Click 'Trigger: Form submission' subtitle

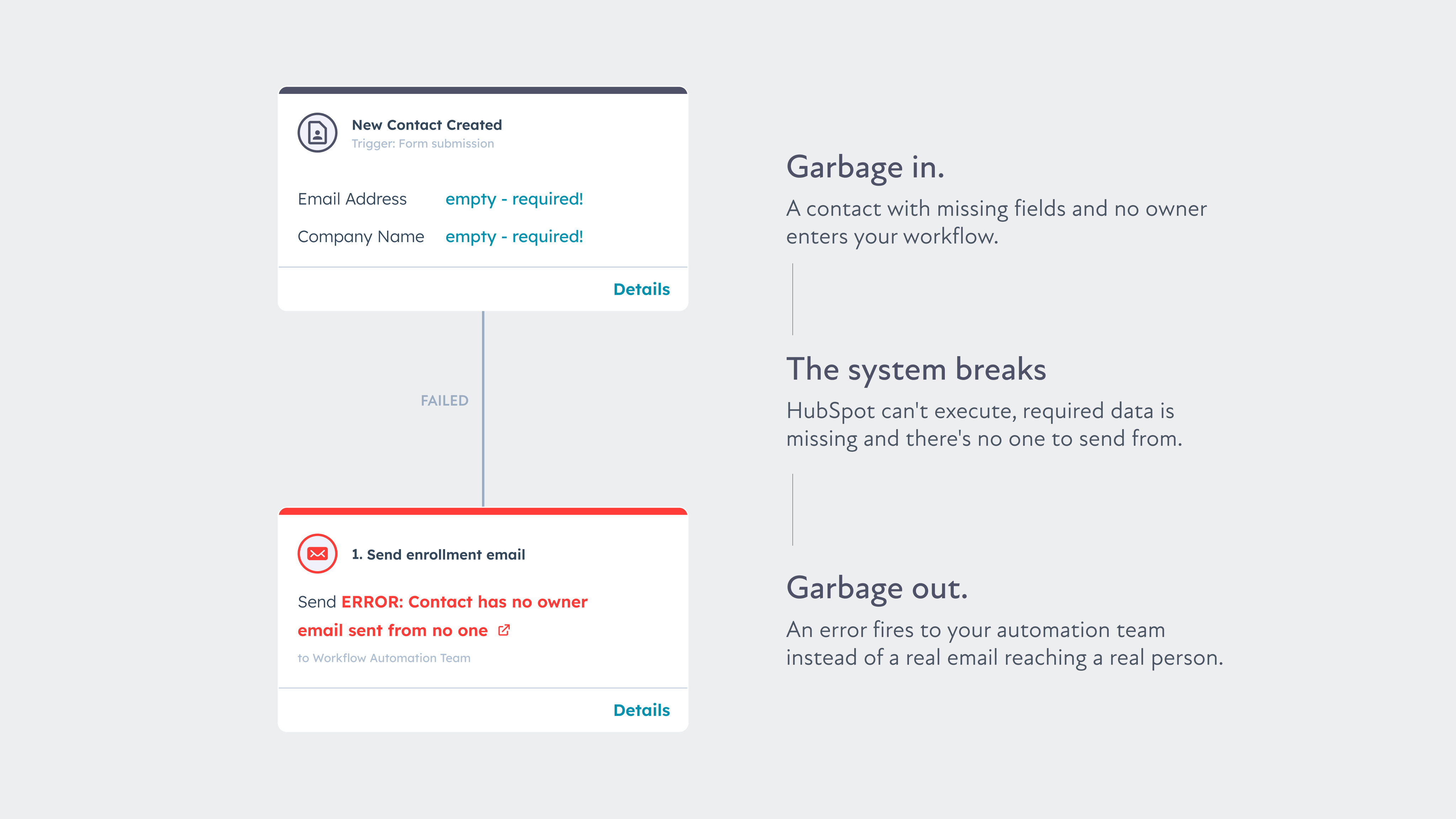click(x=423, y=144)
